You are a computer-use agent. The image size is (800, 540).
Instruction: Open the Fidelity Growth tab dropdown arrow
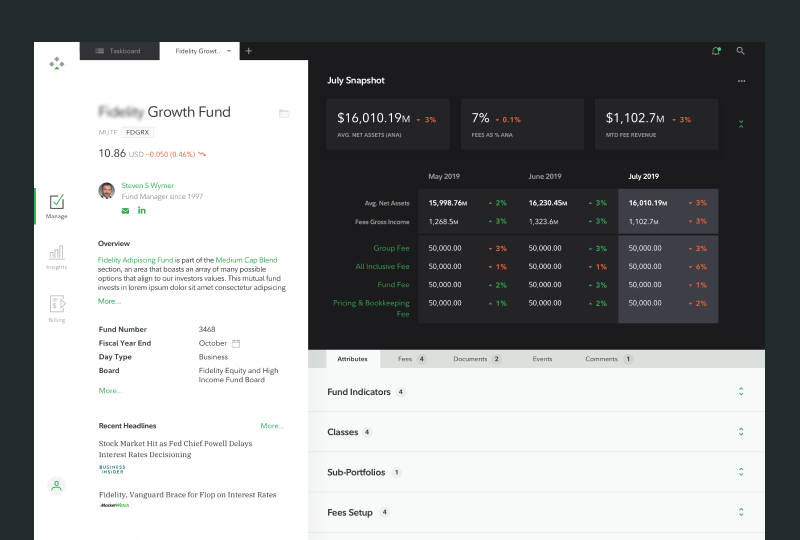tap(229, 51)
